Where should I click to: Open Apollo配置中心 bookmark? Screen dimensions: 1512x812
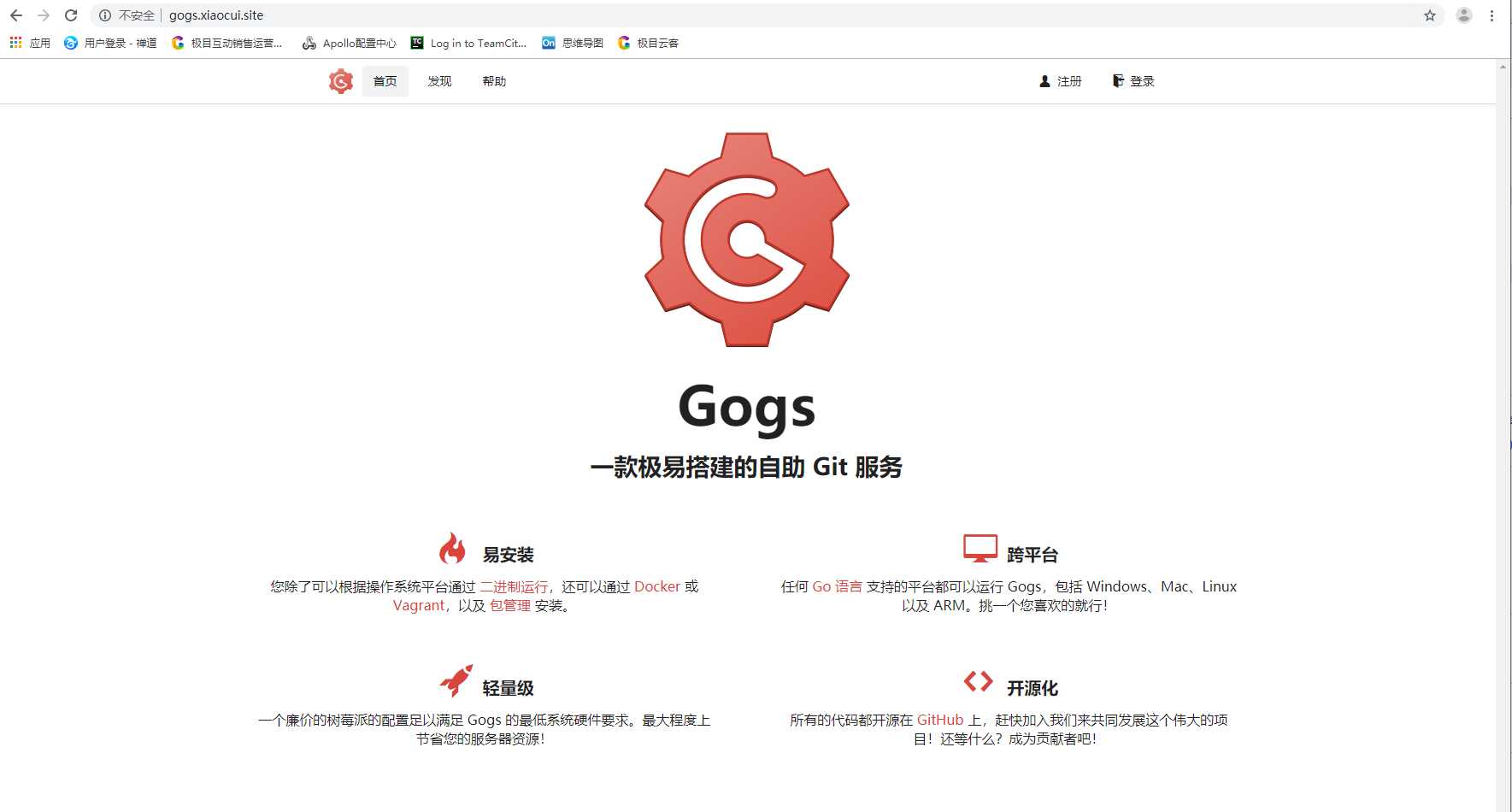[350, 43]
